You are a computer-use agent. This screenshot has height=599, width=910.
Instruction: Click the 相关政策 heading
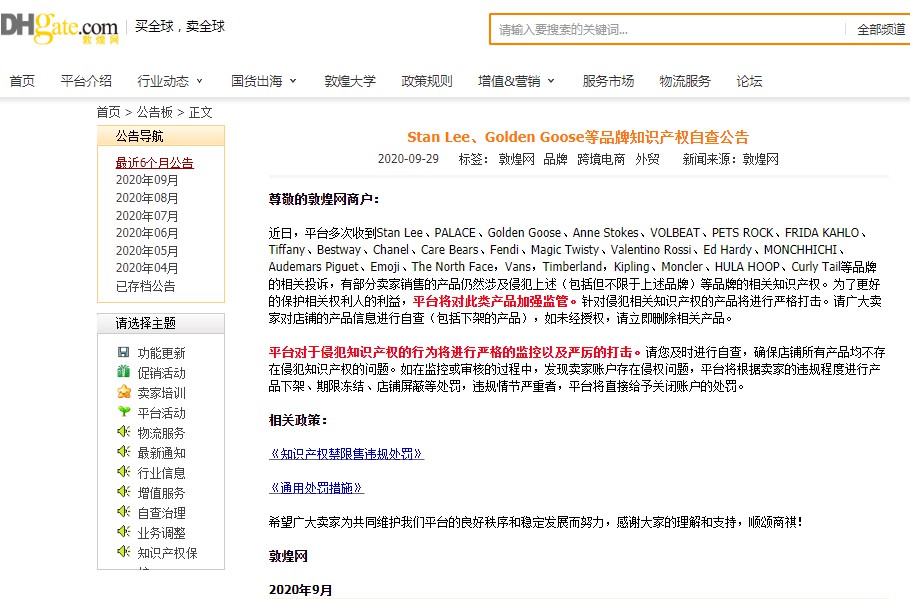[x=298, y=420]
